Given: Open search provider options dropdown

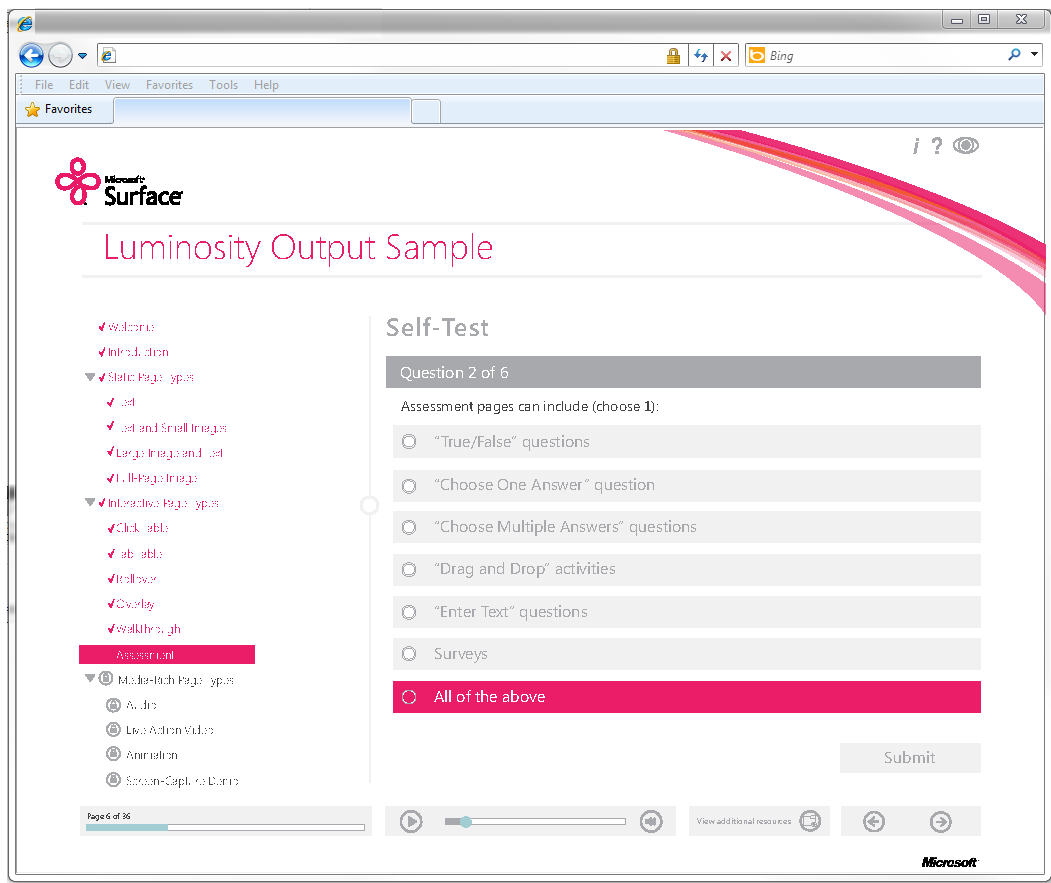Looking at the screenshot, I should 1034,54.
